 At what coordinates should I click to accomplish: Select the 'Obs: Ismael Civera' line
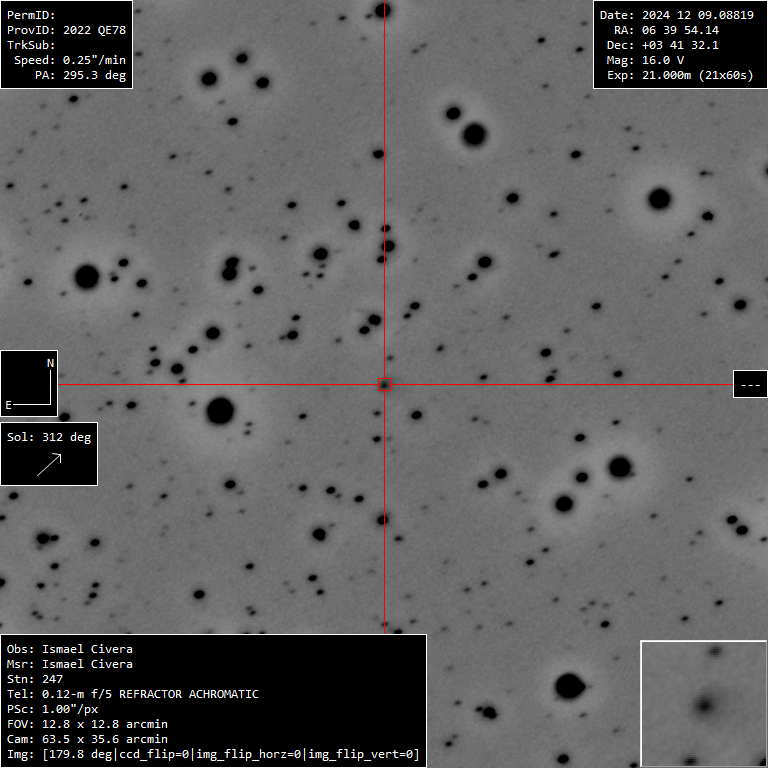[70, 649]
